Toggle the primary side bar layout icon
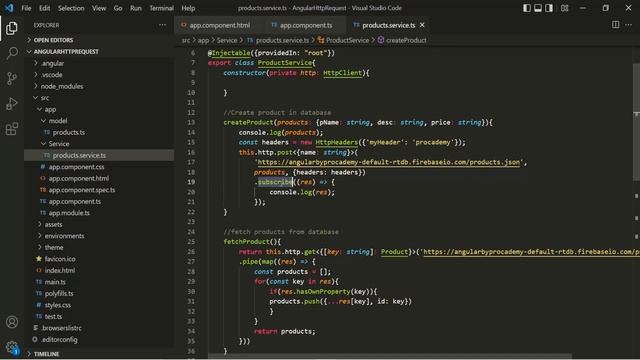 (527, 8)
